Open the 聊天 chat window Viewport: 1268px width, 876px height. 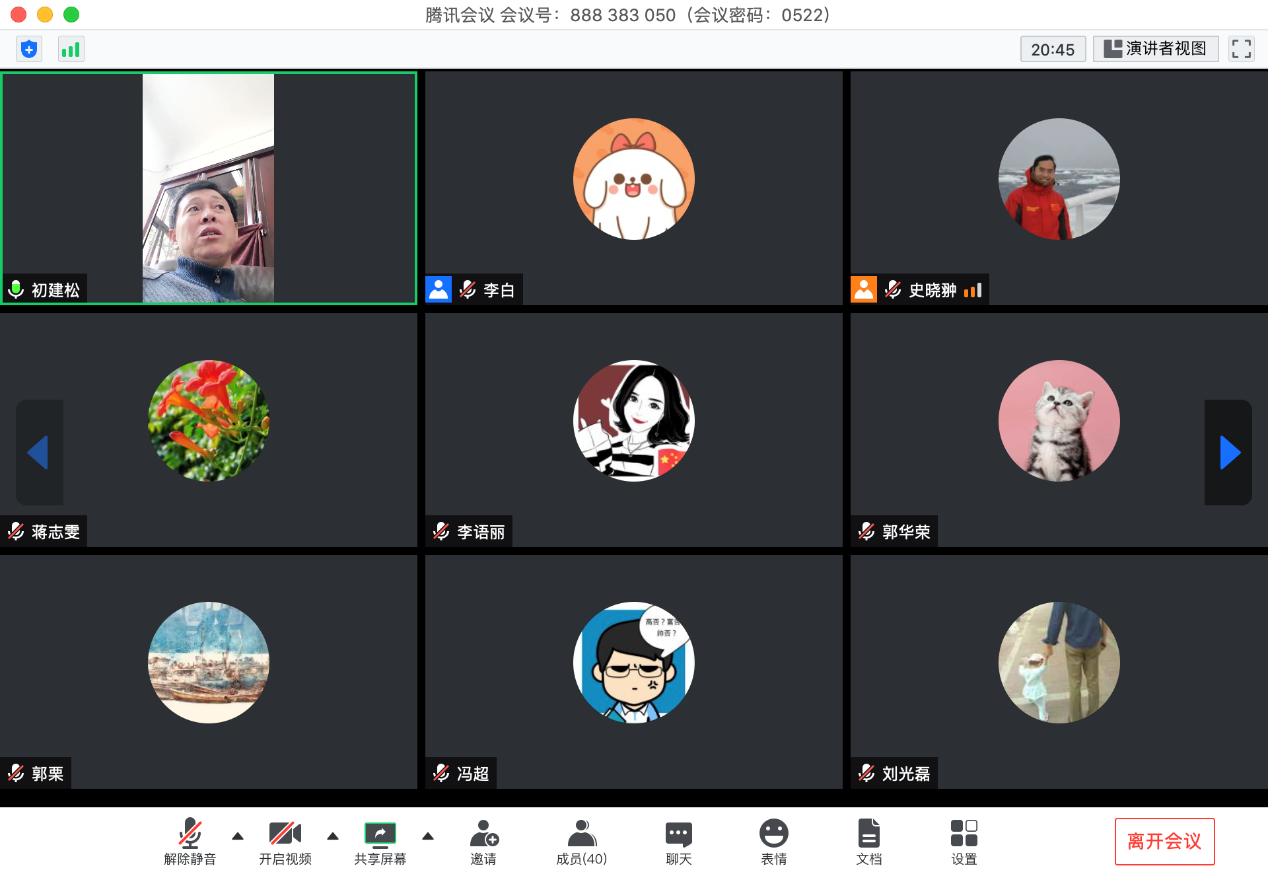pyautogui.click(x=678, y=842)
